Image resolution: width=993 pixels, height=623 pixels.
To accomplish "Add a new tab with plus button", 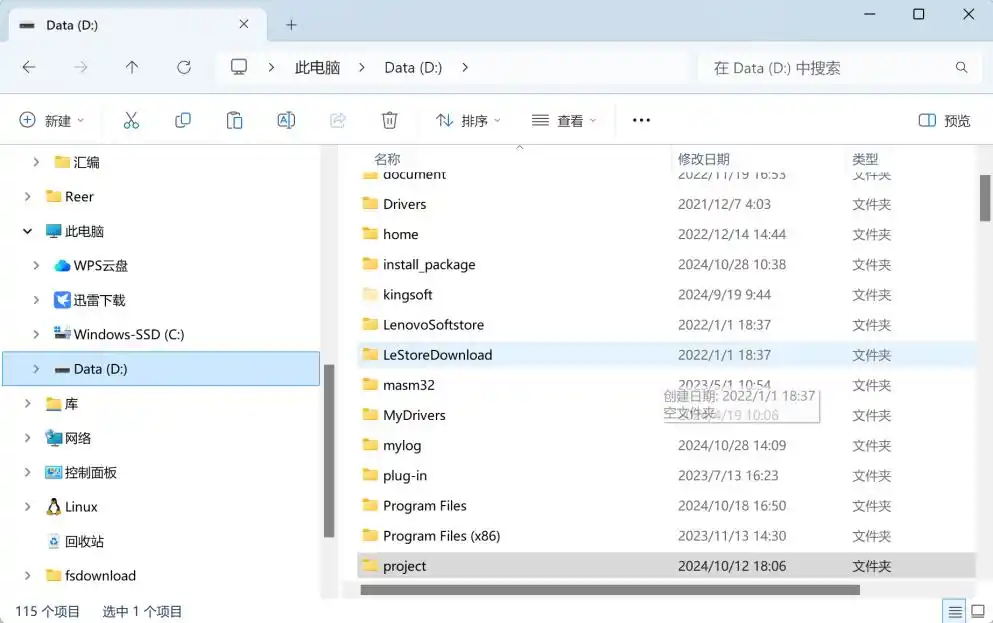I will (291, 25).
